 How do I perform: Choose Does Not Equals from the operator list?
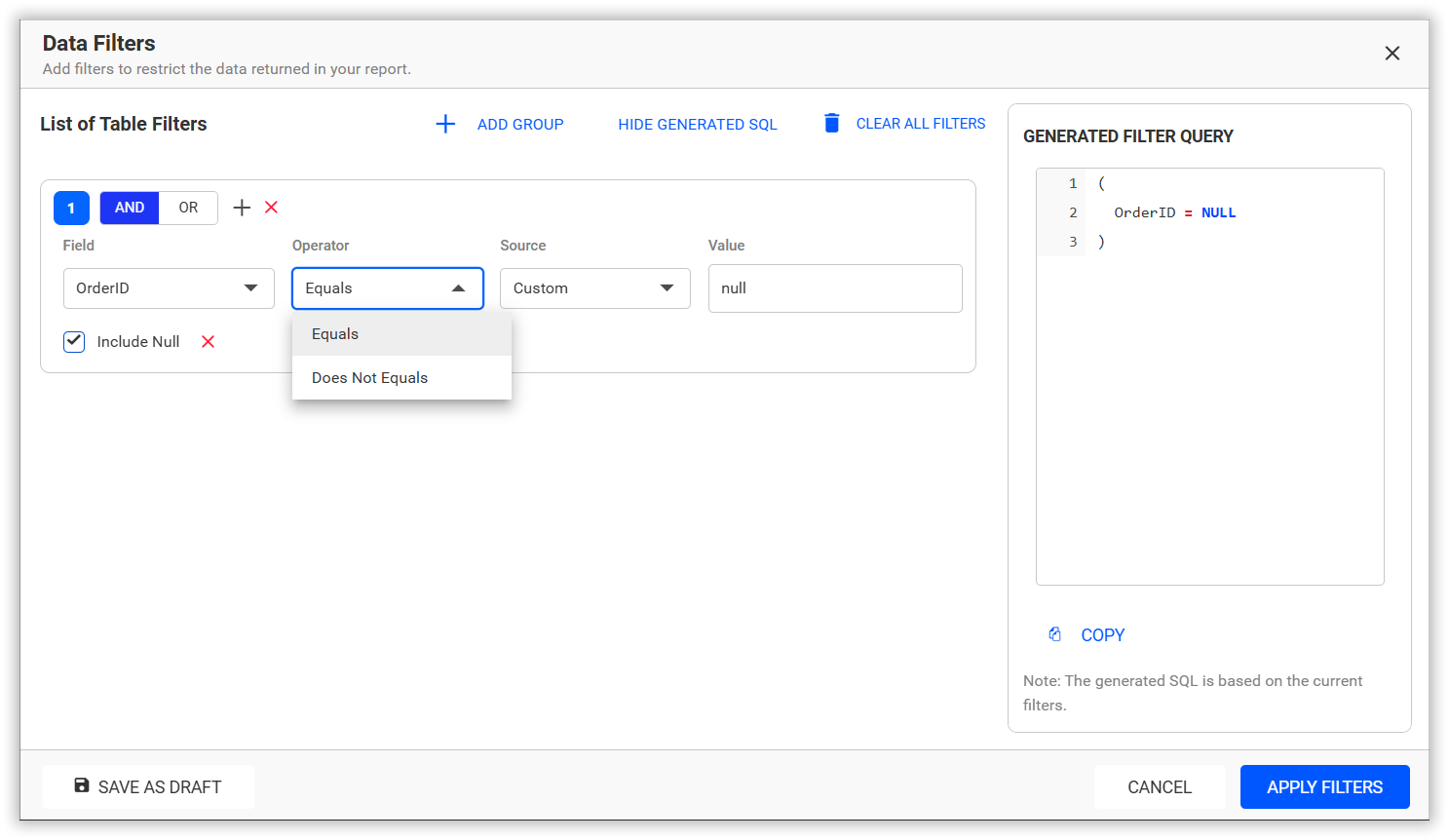coord(401,378)
